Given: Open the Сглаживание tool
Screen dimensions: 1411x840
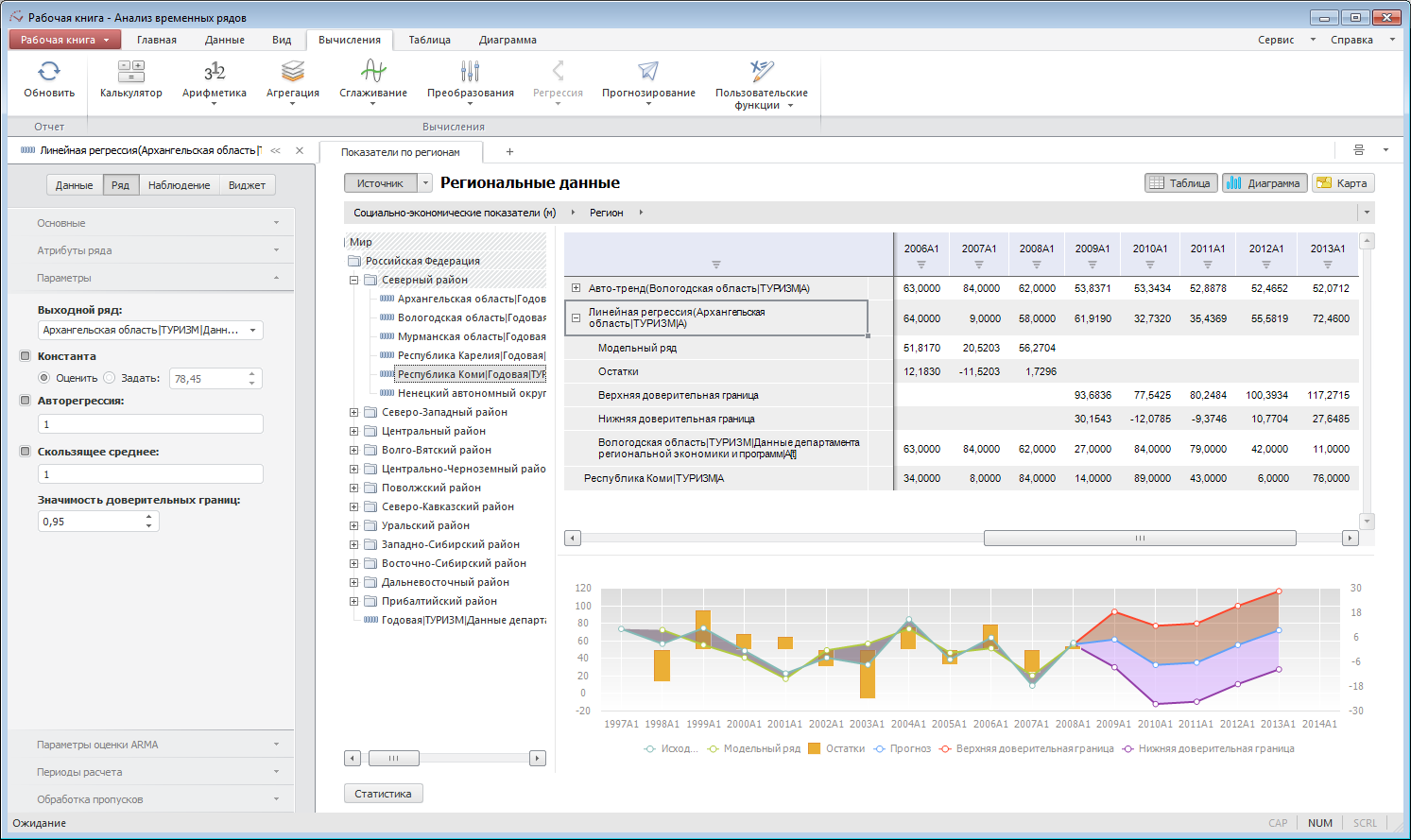Looking at the screenshot, I should (x=373, y=72).
